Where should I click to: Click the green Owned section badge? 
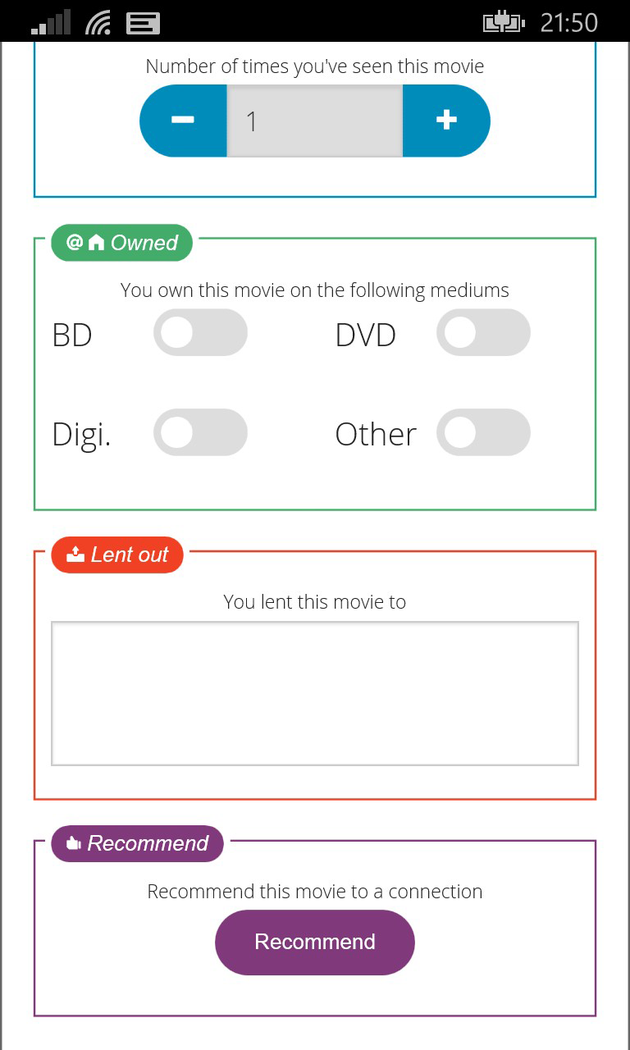click(x=122, y=243)
